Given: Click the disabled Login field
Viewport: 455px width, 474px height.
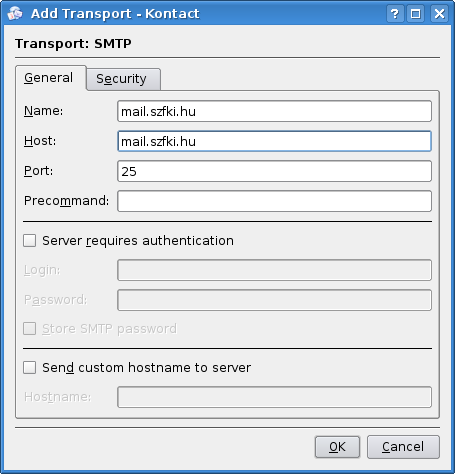Looking at the screenshot, I should pos(274,270).
